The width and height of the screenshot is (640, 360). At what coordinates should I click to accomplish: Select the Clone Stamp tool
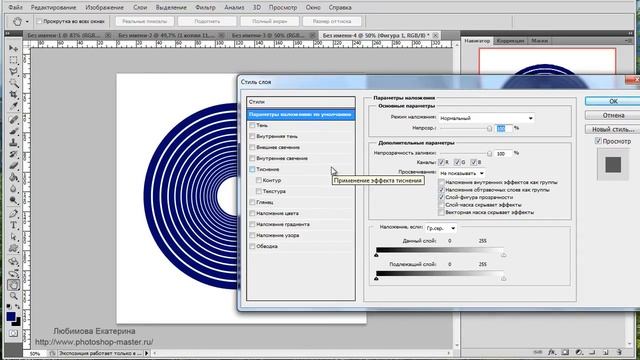click(13, 143)
